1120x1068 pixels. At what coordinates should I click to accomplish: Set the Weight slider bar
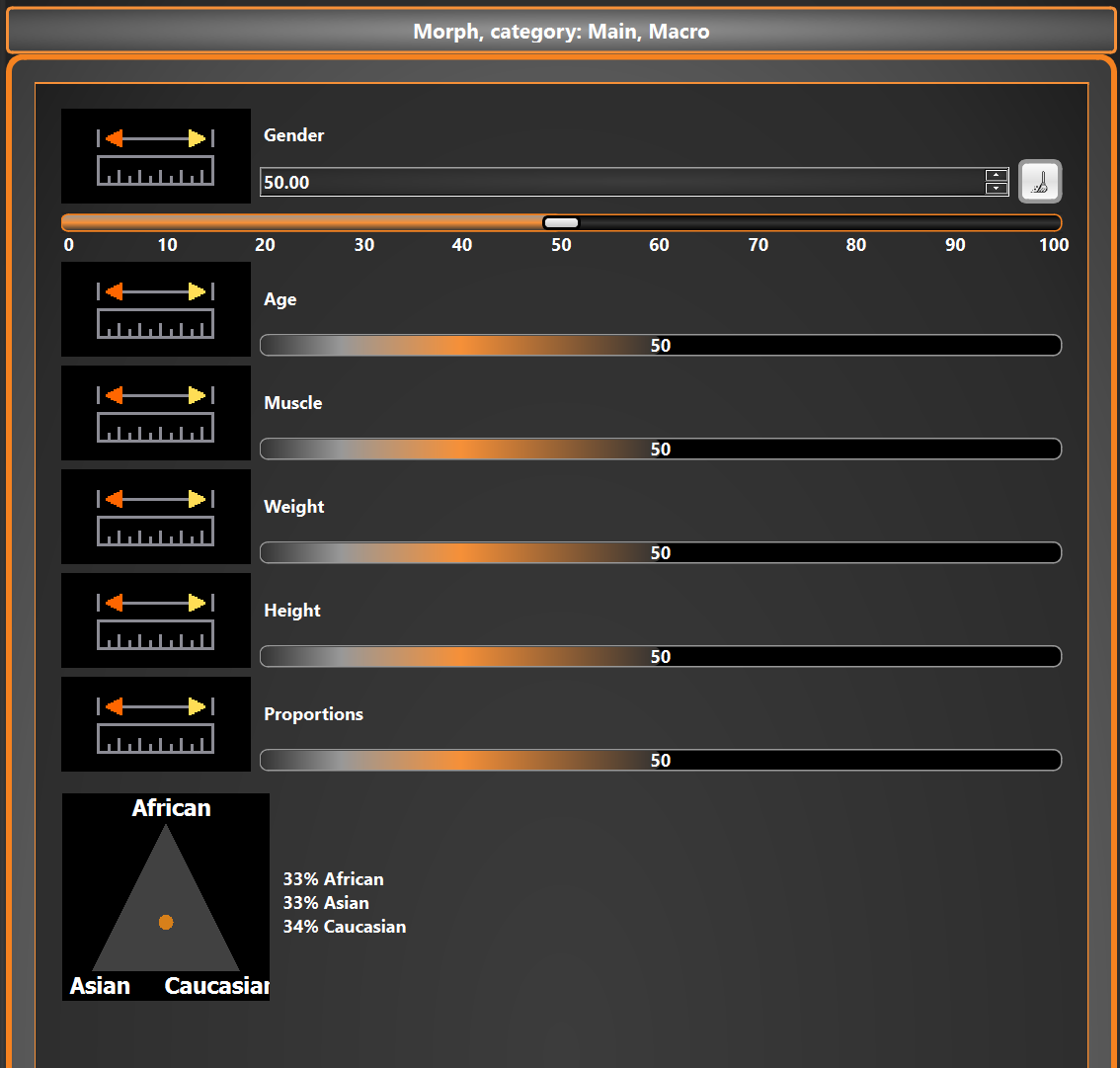[661, 552]
